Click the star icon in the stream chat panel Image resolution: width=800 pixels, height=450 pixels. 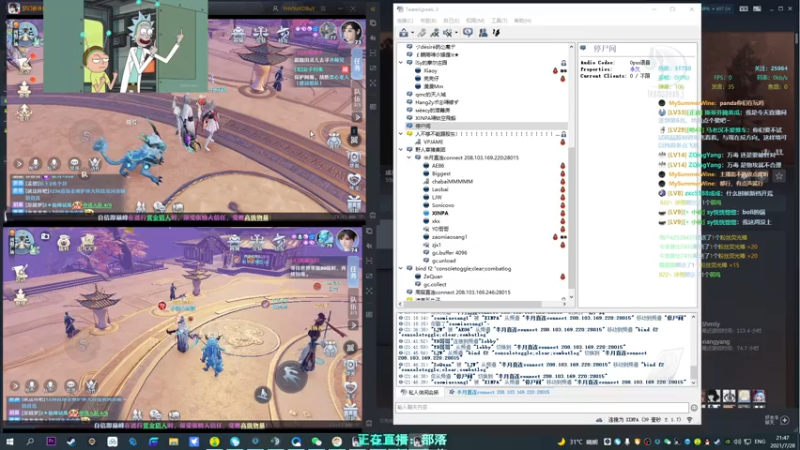779,176
